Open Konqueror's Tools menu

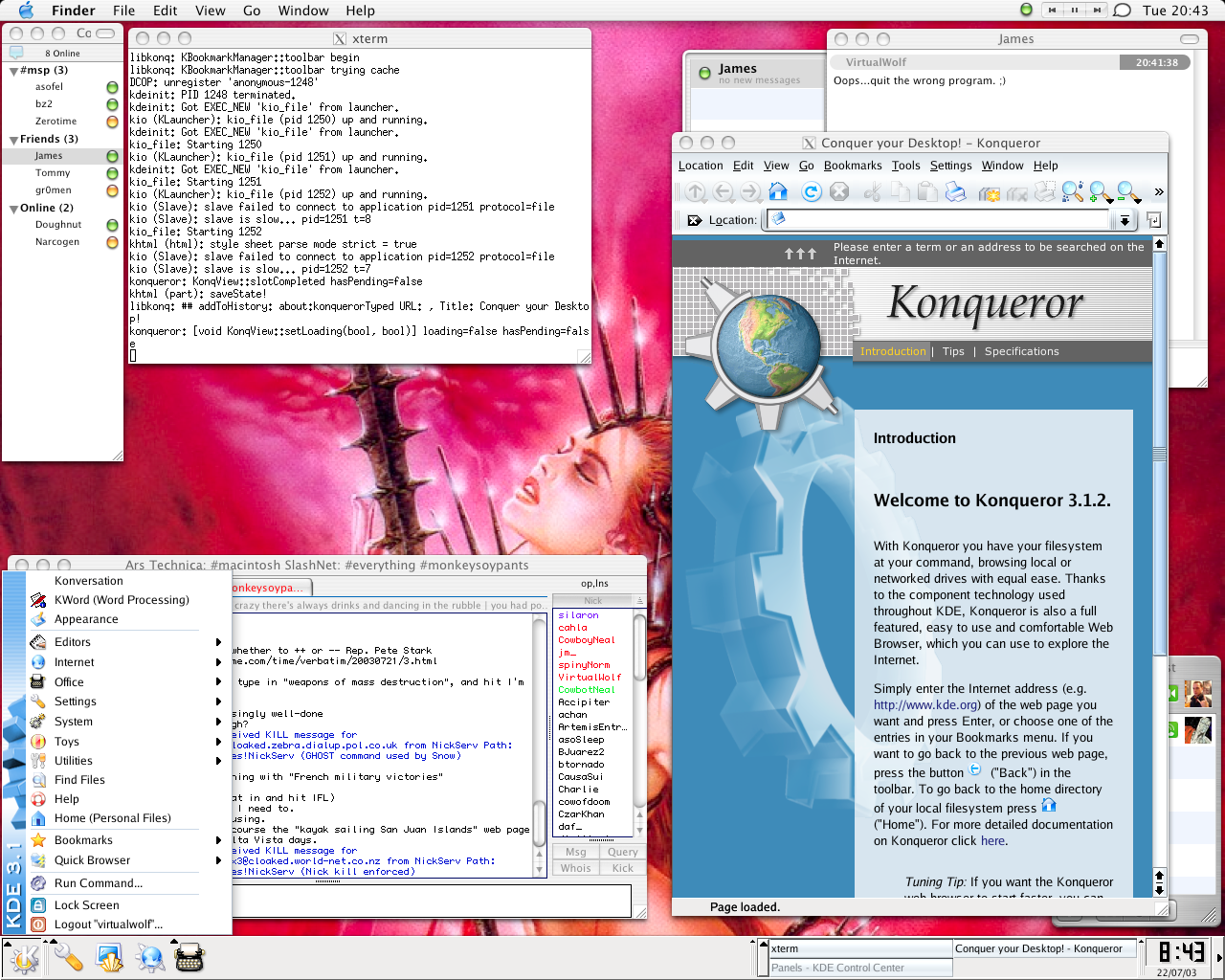click(x=905, y=166)
